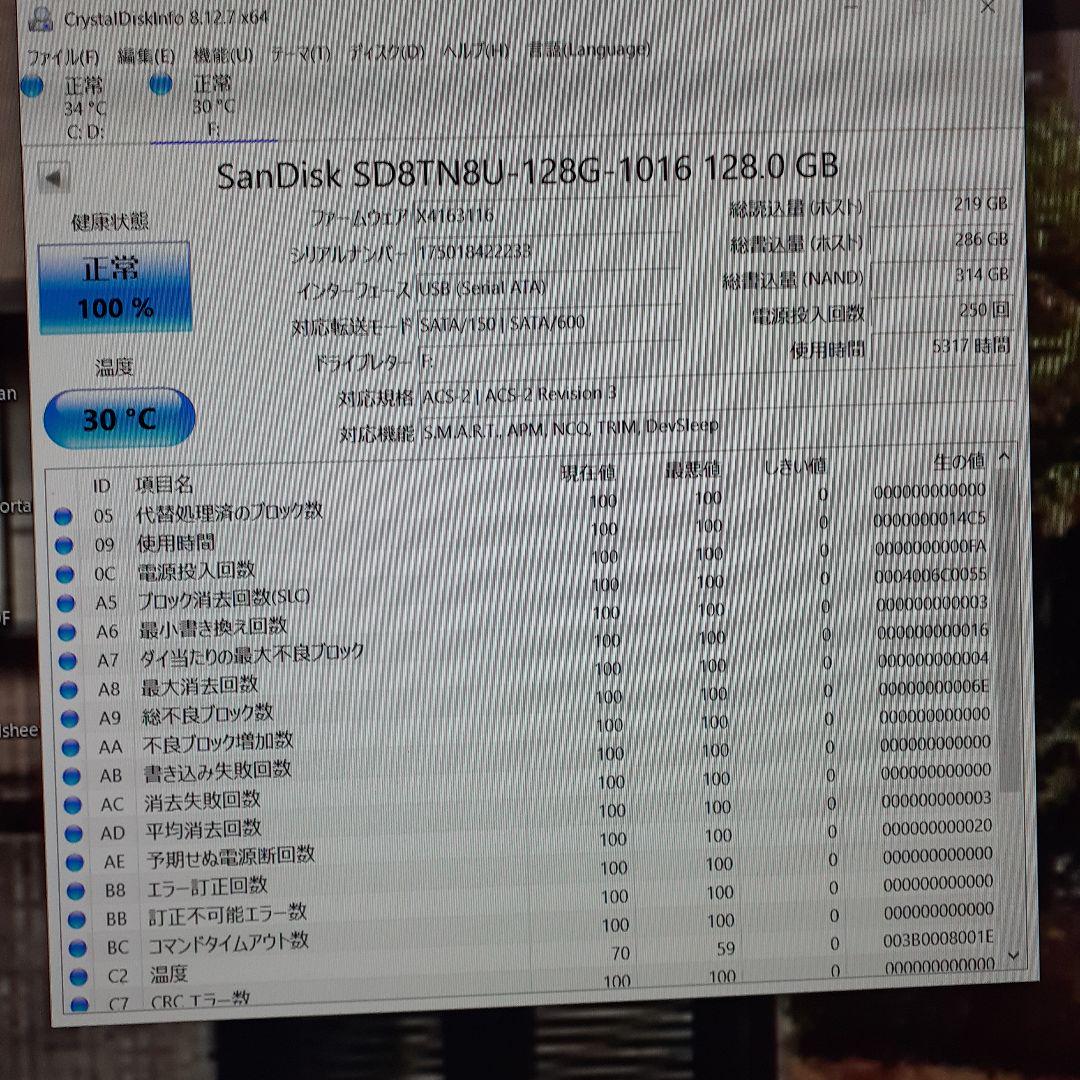
Task: Click the status dot for attribute 05
Action: pos(63,517)
